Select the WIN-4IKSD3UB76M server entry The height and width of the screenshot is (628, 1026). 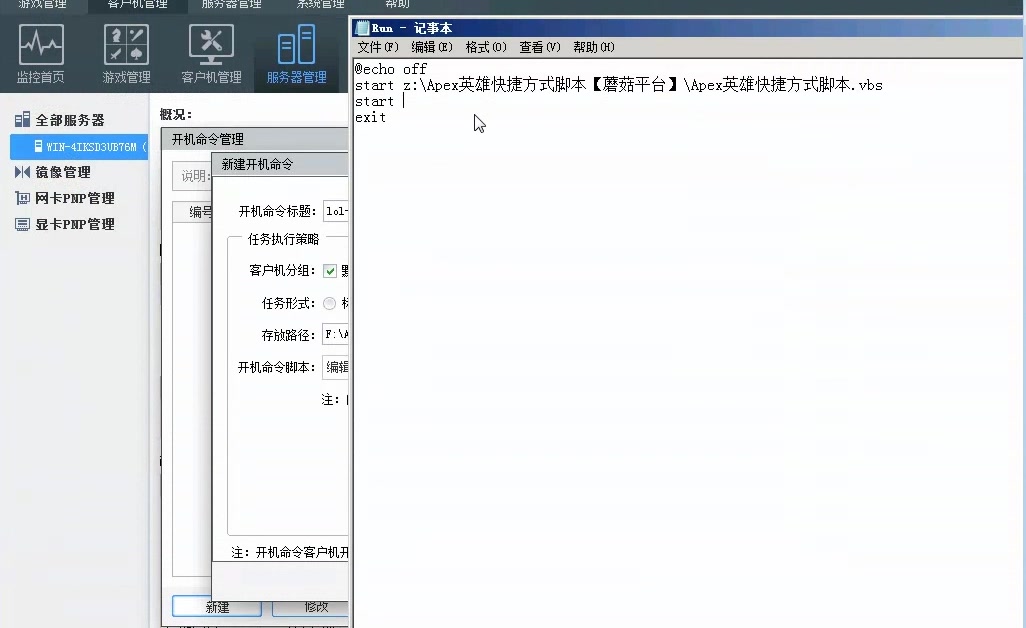(x=75, y=146)
